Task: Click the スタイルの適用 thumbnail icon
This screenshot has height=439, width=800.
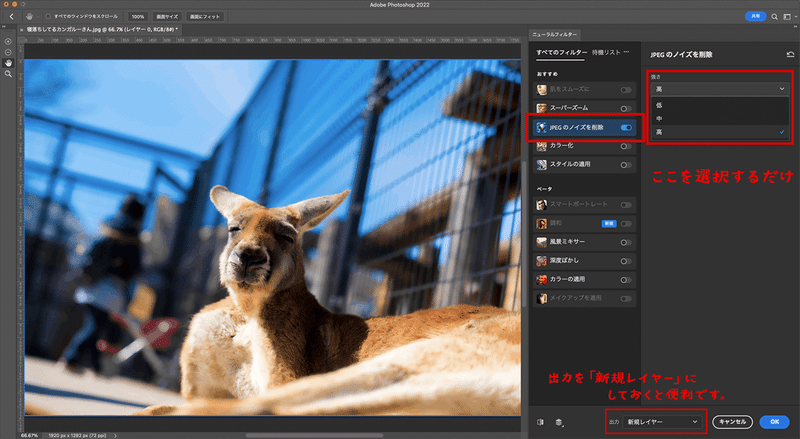Action: tap(541, 164)
